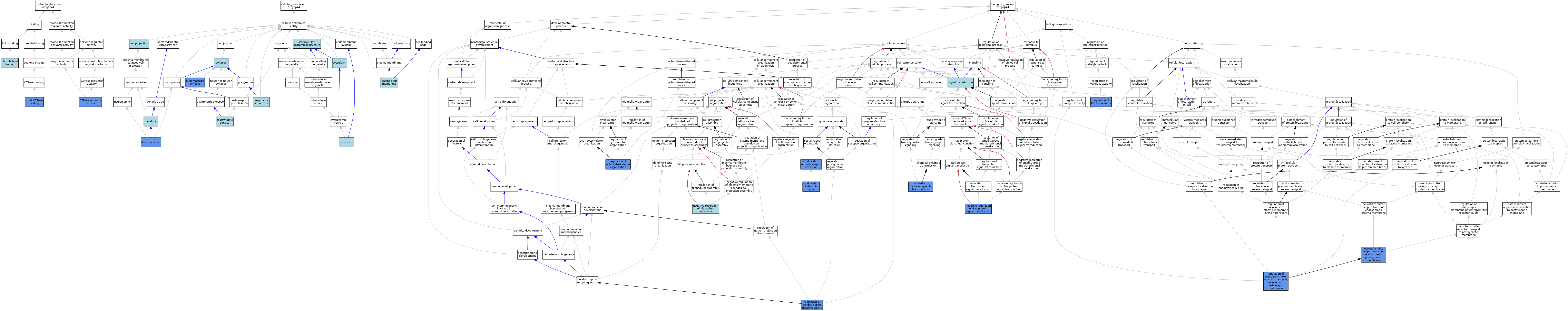
Task: Click the dendritic tree node
Action: pyautogui.click(x=155, y=102)
